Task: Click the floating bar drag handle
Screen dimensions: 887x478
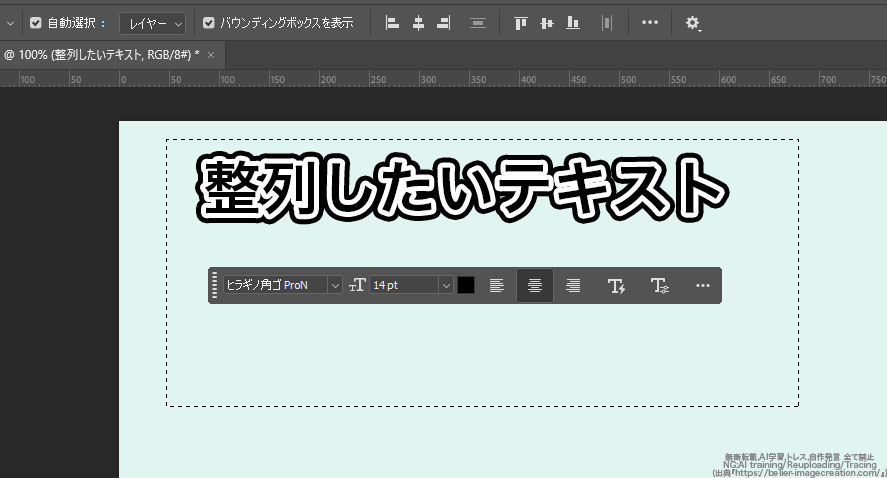Action: 214,285
